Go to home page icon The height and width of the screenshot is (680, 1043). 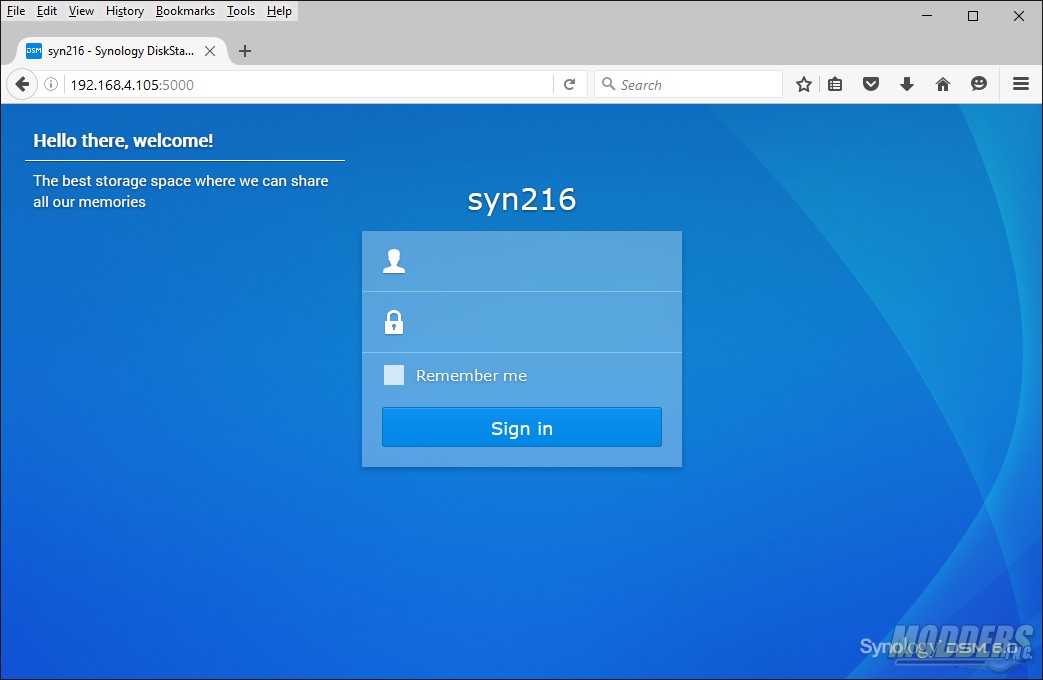coord(943,85)
